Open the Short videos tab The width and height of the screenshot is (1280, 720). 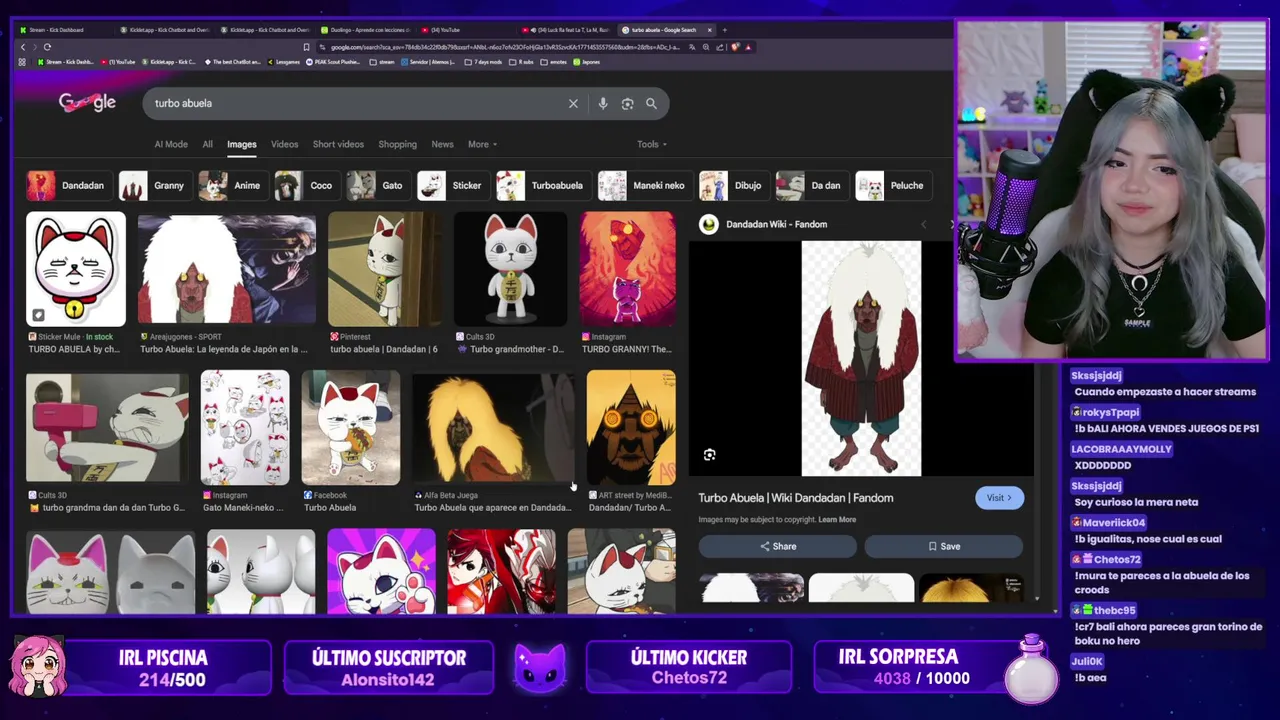pos(338,144)
